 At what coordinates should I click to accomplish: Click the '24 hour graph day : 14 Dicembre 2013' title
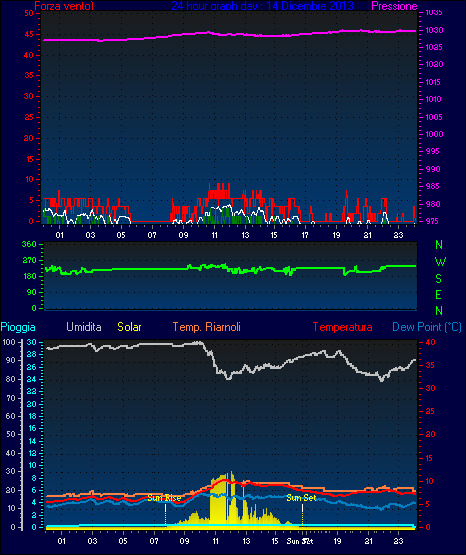click(x=263, y=6)
